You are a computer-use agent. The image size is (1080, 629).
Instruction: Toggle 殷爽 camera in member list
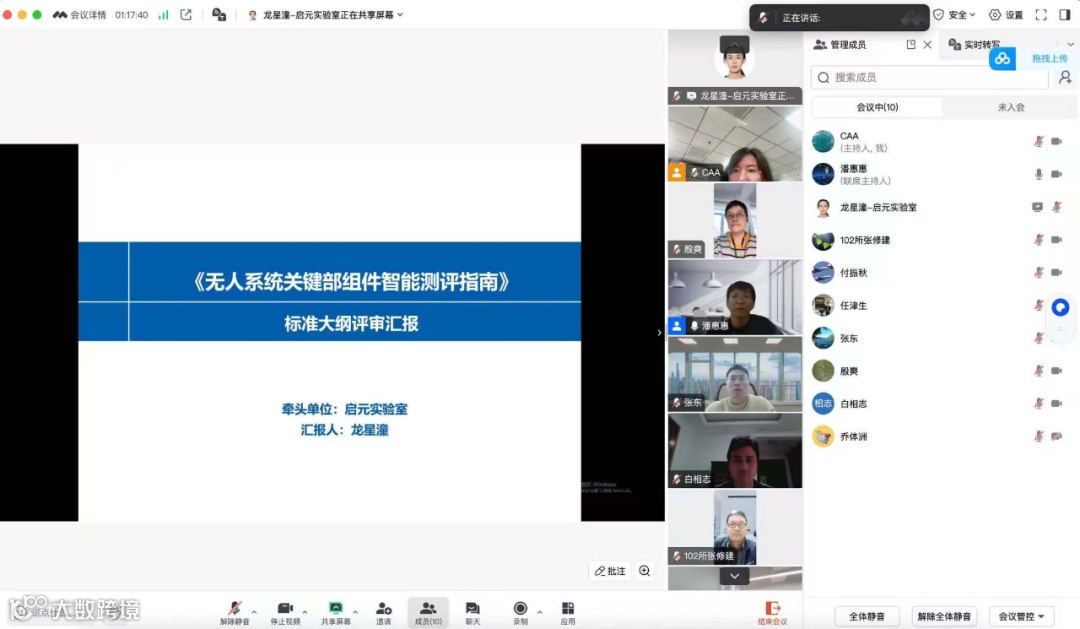click(x=1057, y=371)
